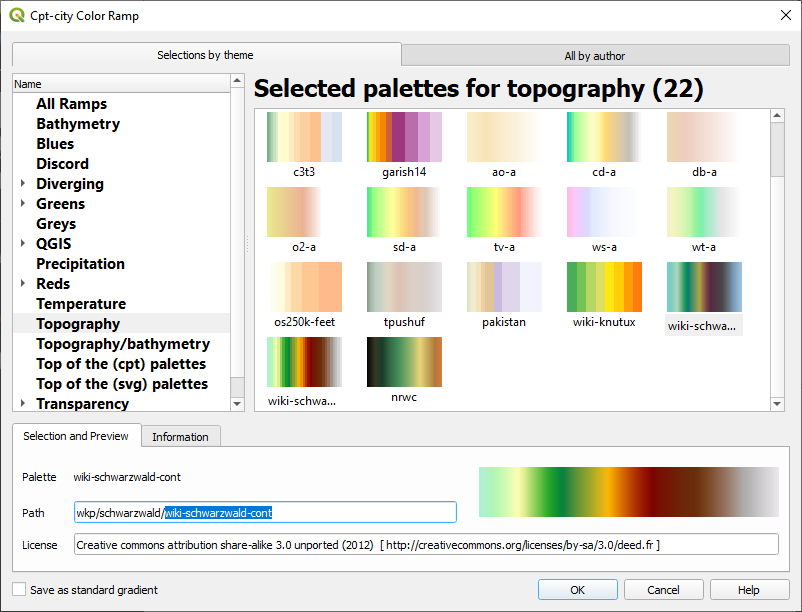Switch to All by author tab
Viewport: 802px width, 612px height.
[594, 56]
